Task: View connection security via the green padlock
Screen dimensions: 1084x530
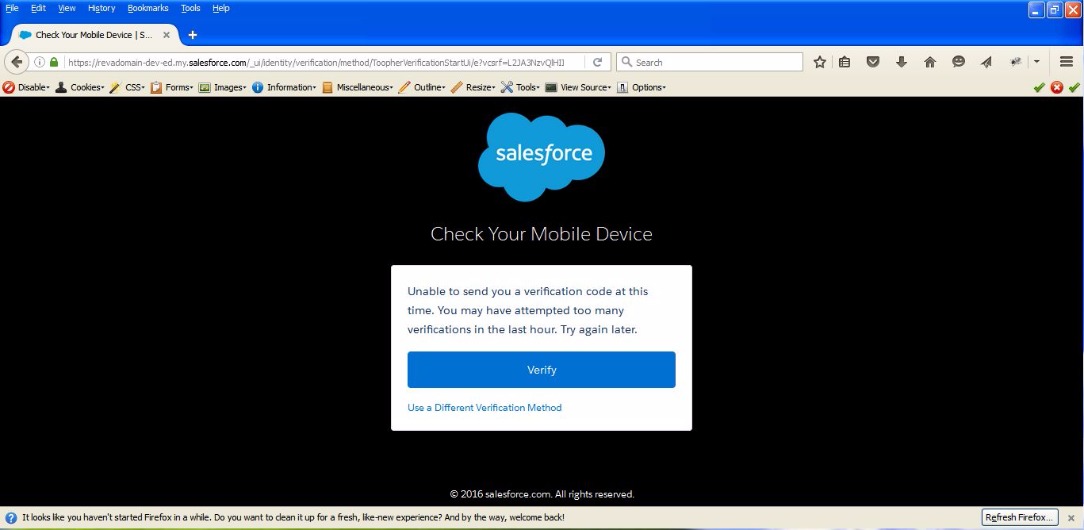Action: [54, 62]
